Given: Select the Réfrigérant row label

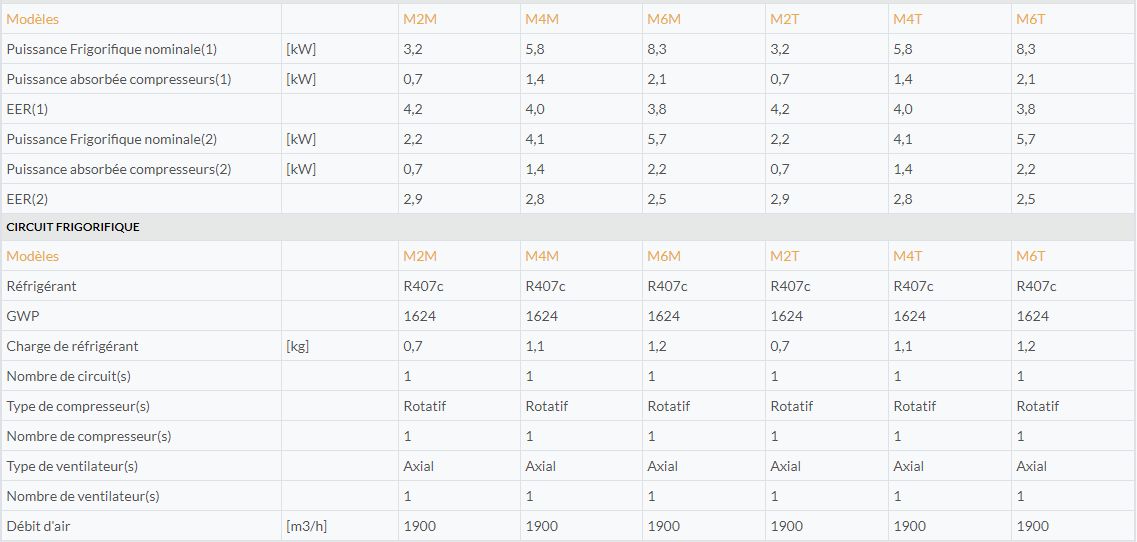Looking at the screenshot, I should (42, 286).
